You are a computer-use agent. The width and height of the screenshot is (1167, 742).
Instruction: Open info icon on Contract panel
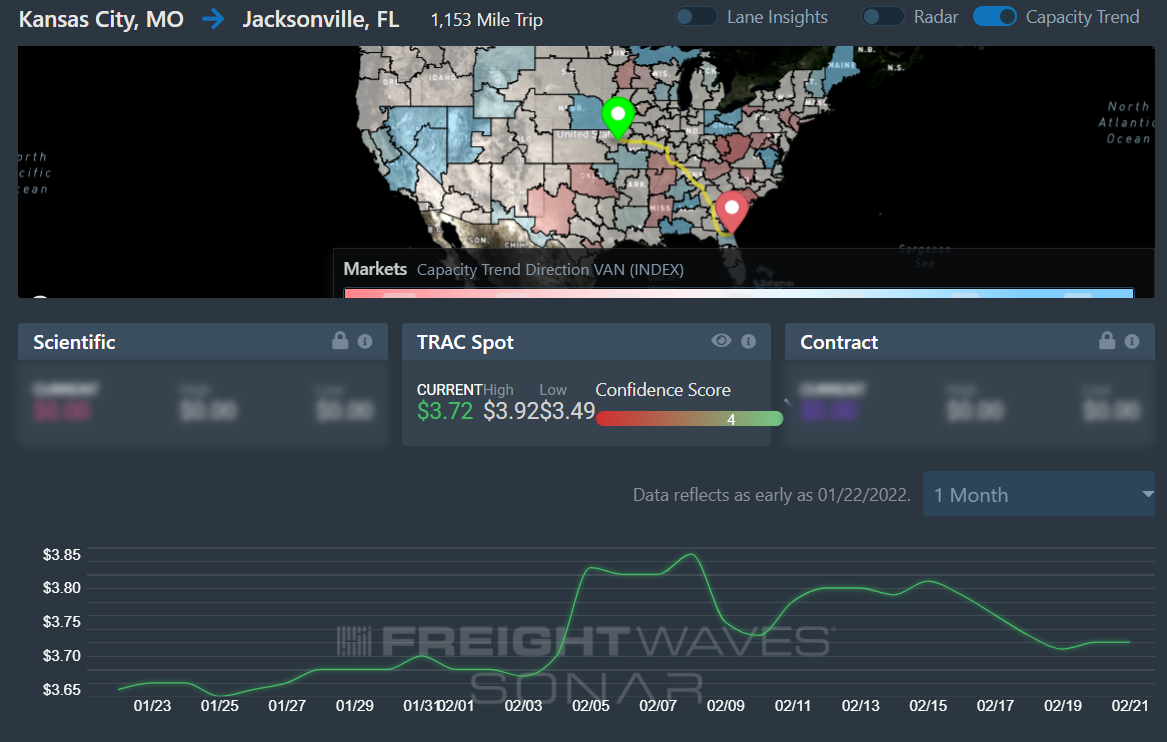pos(1132,341)
